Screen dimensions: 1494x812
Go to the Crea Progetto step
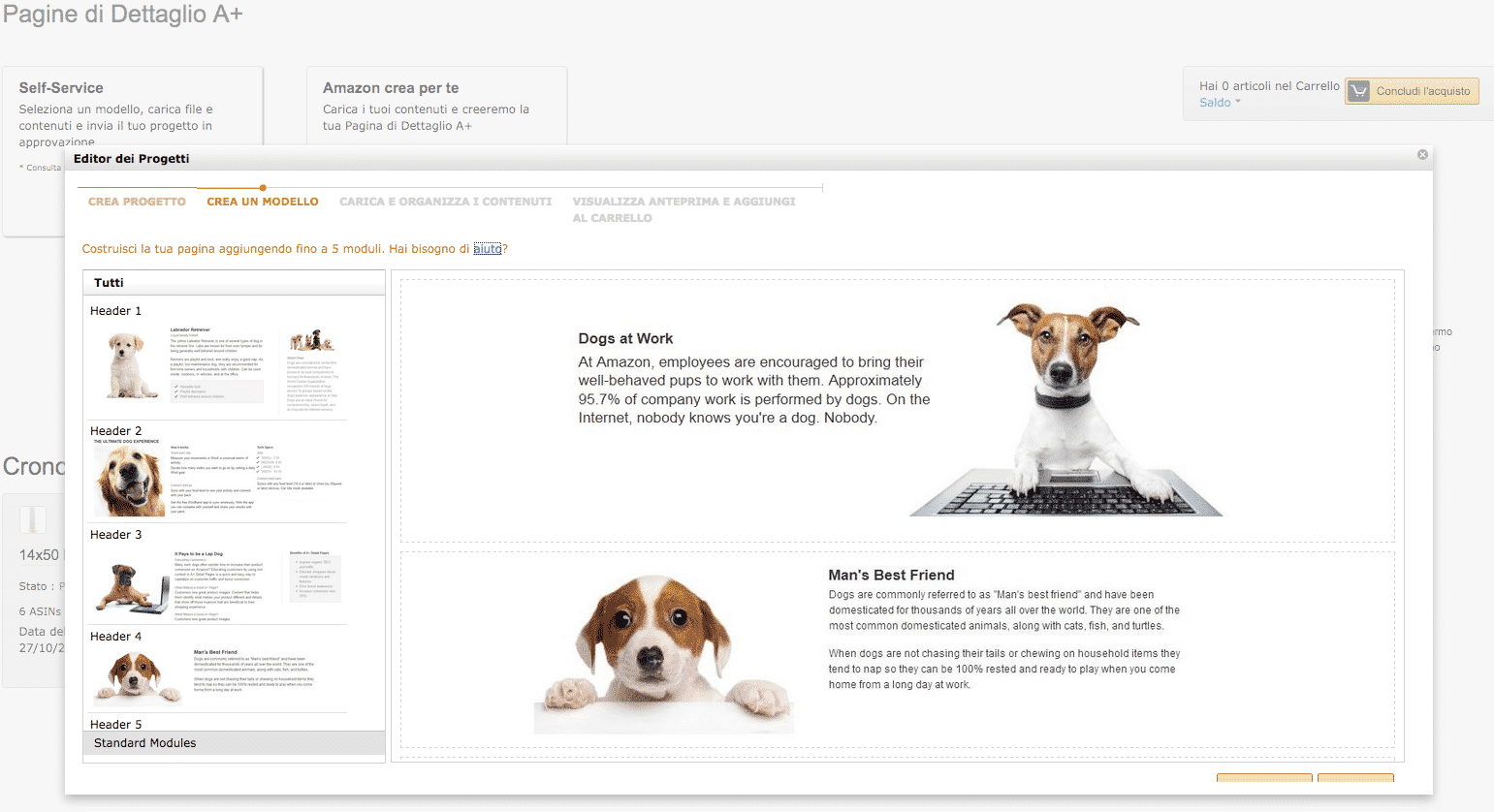point(137,202)
